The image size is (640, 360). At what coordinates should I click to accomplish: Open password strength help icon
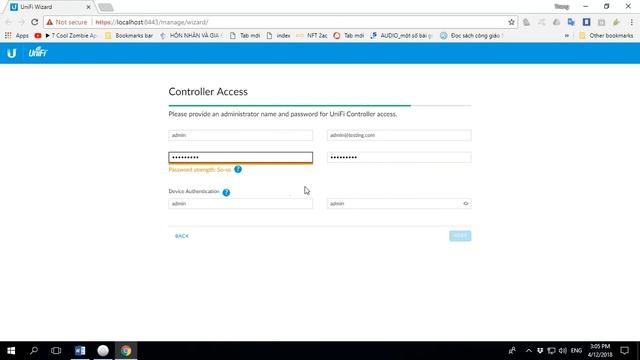coord(238,169)
